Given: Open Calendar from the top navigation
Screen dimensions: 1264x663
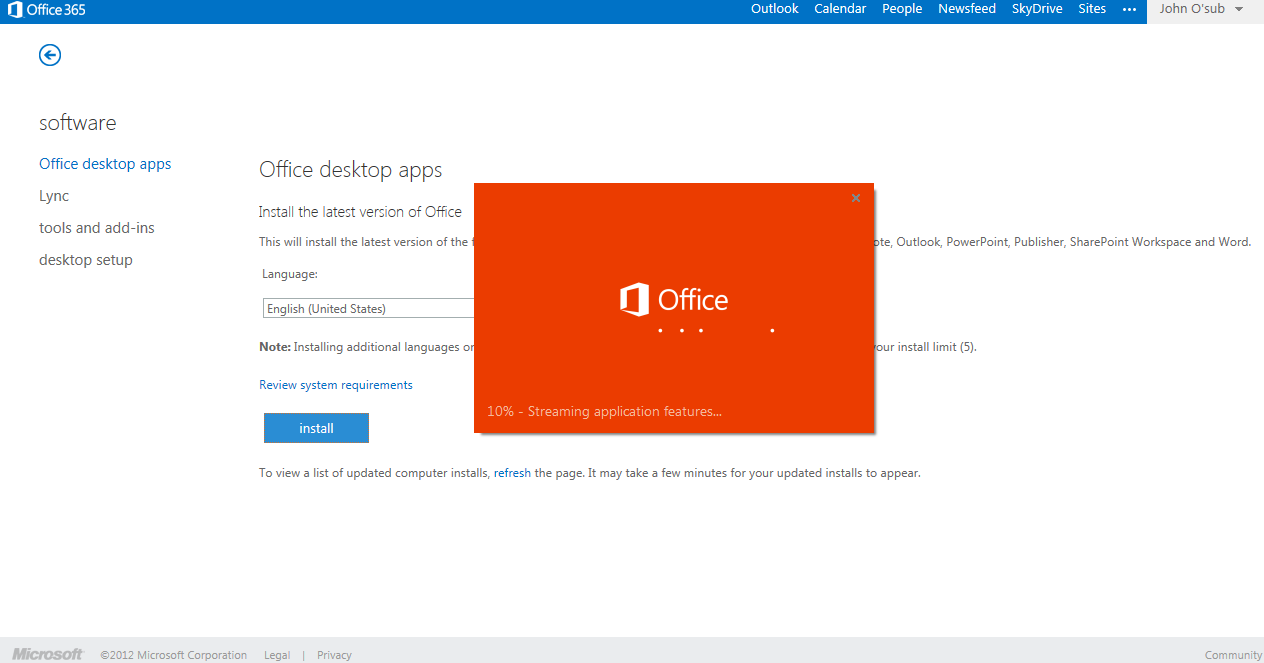Looking at the screenshot, I should (840, 9).
